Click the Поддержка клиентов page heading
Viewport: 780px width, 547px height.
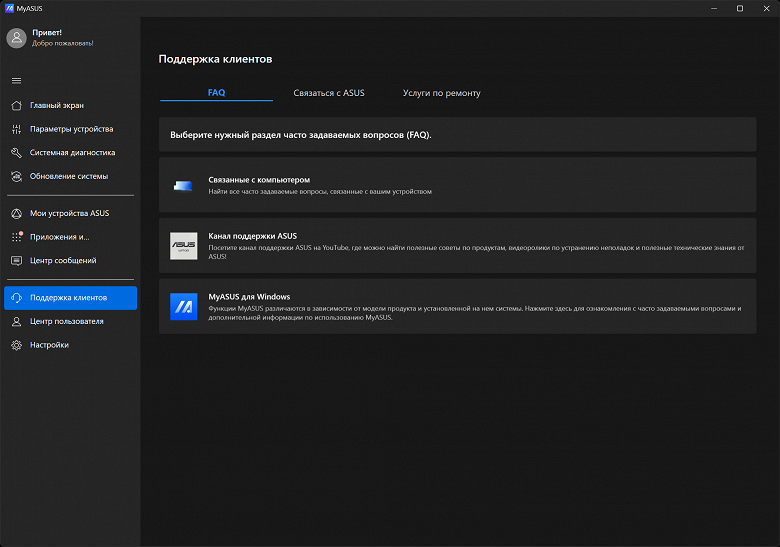point(215,59)
